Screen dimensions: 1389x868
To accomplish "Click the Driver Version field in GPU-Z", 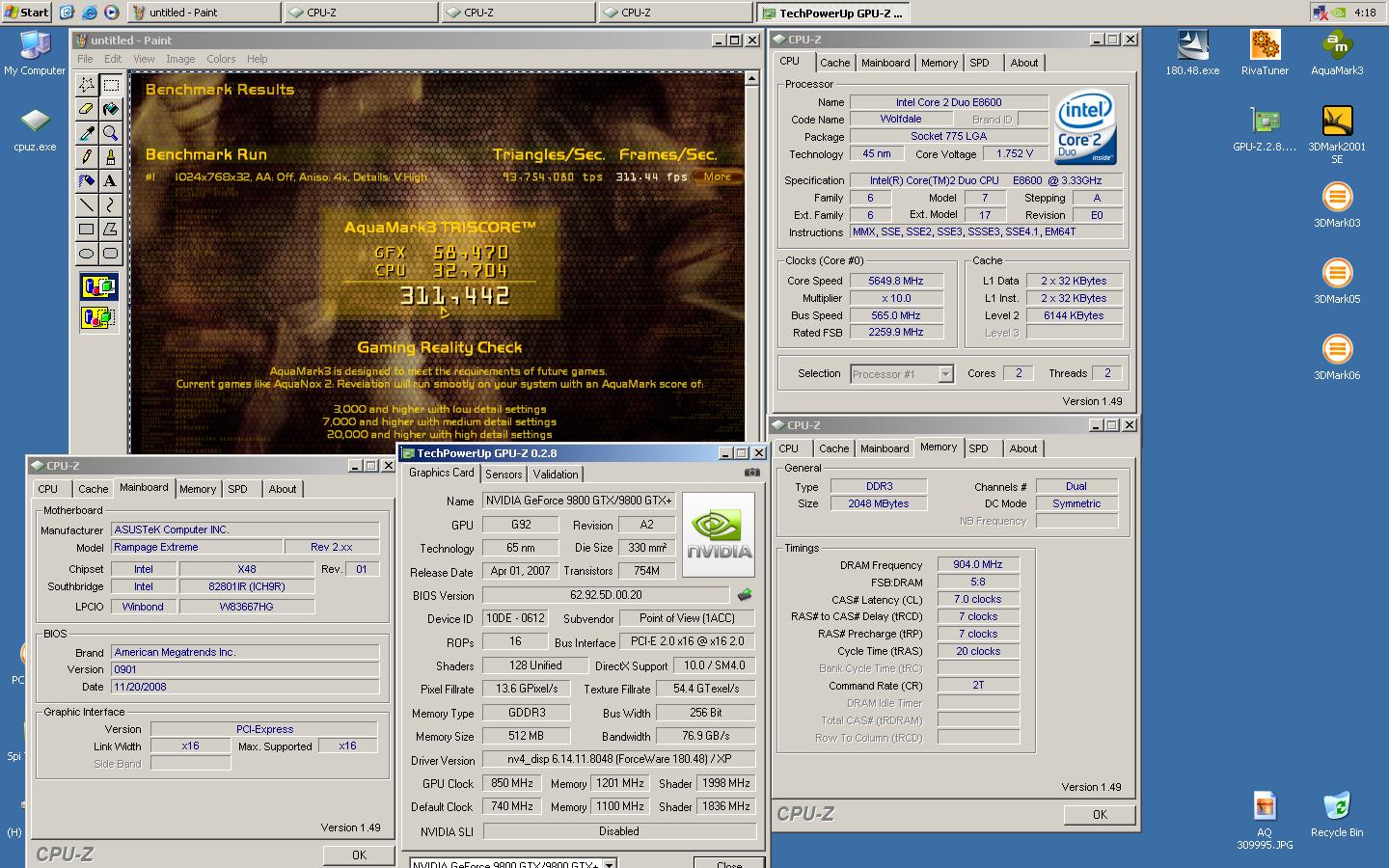I will pos(619,759).
